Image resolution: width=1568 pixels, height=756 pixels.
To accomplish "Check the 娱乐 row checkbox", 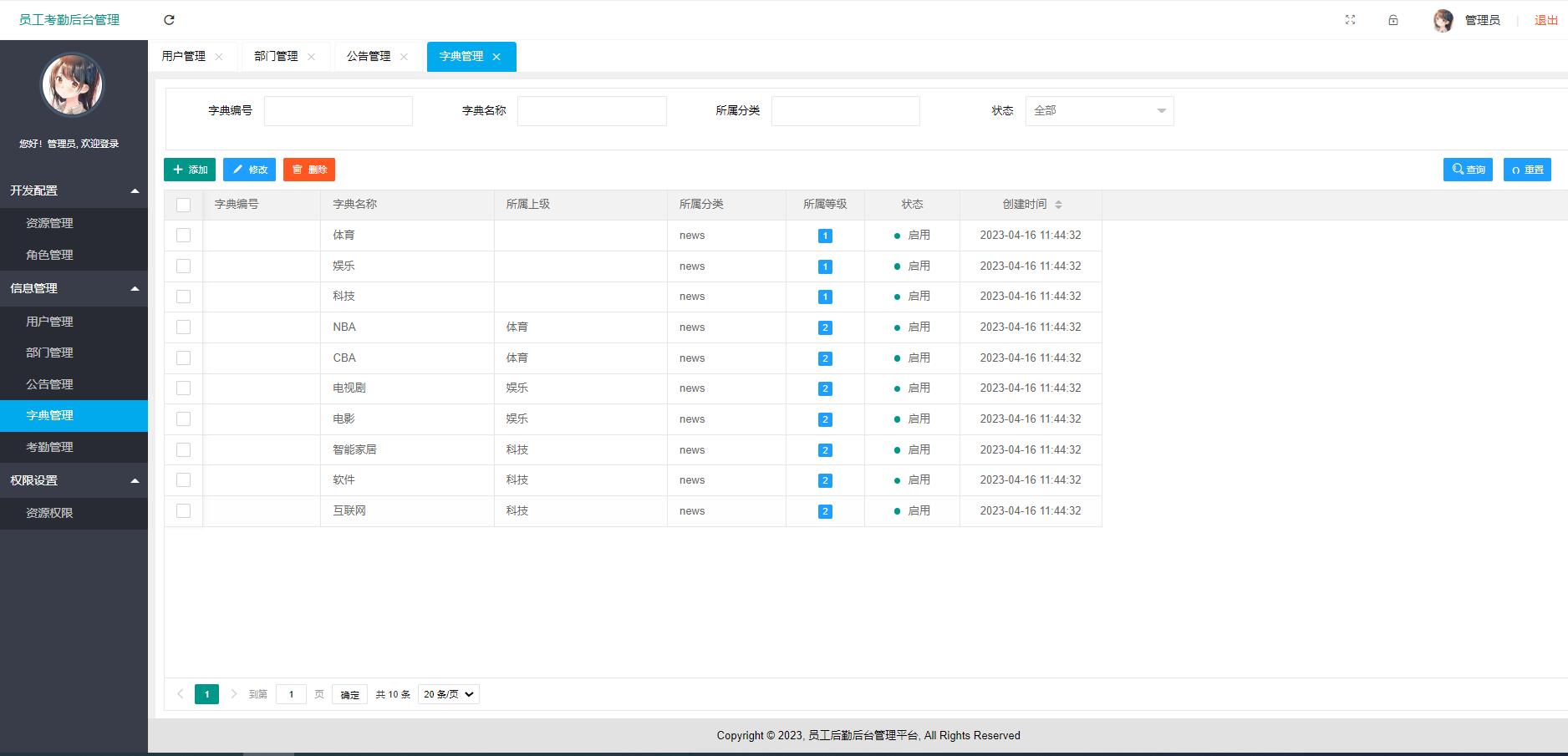I will (184, 266).
